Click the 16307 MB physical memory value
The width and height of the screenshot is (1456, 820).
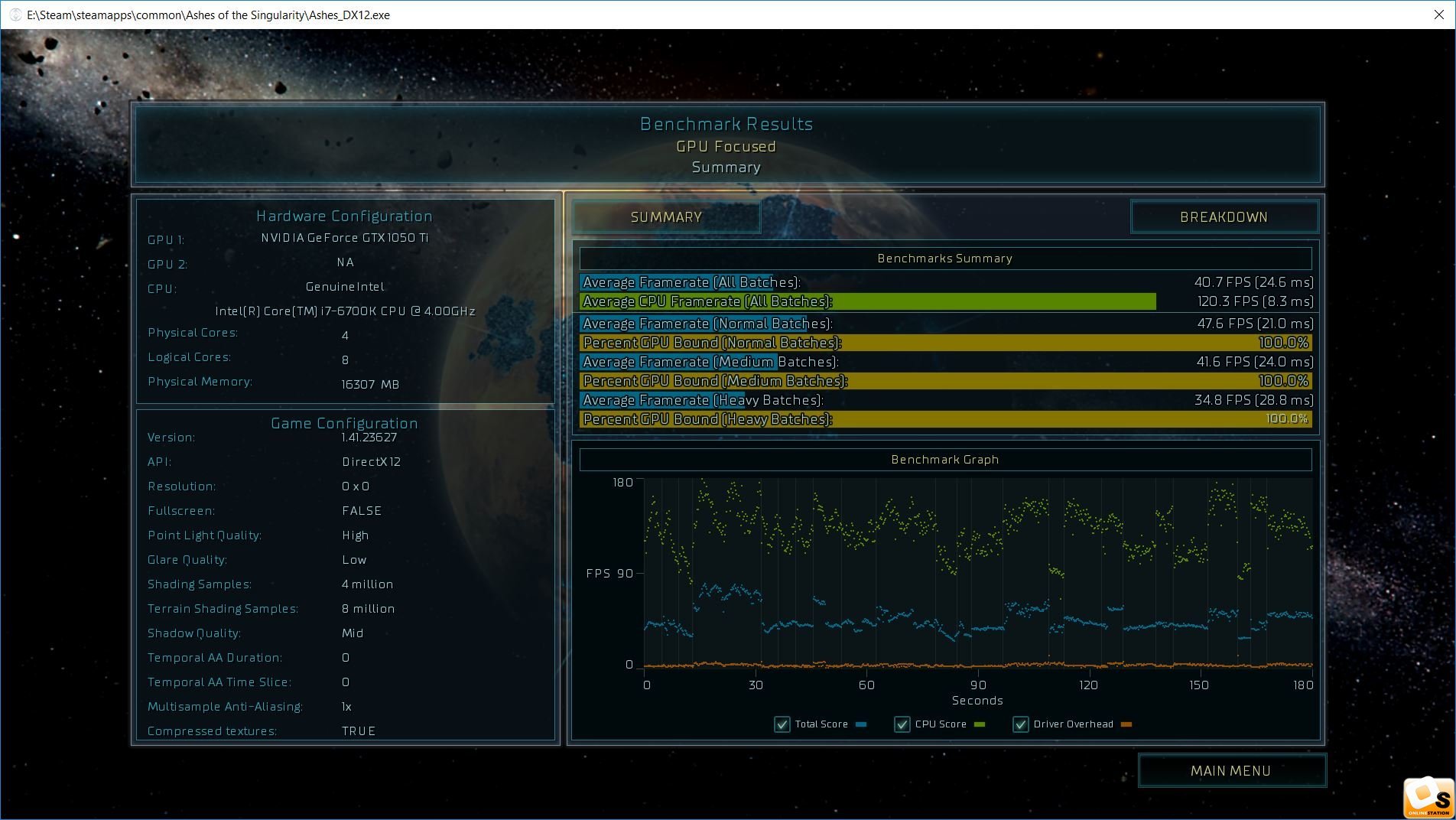tap(370, 385)
